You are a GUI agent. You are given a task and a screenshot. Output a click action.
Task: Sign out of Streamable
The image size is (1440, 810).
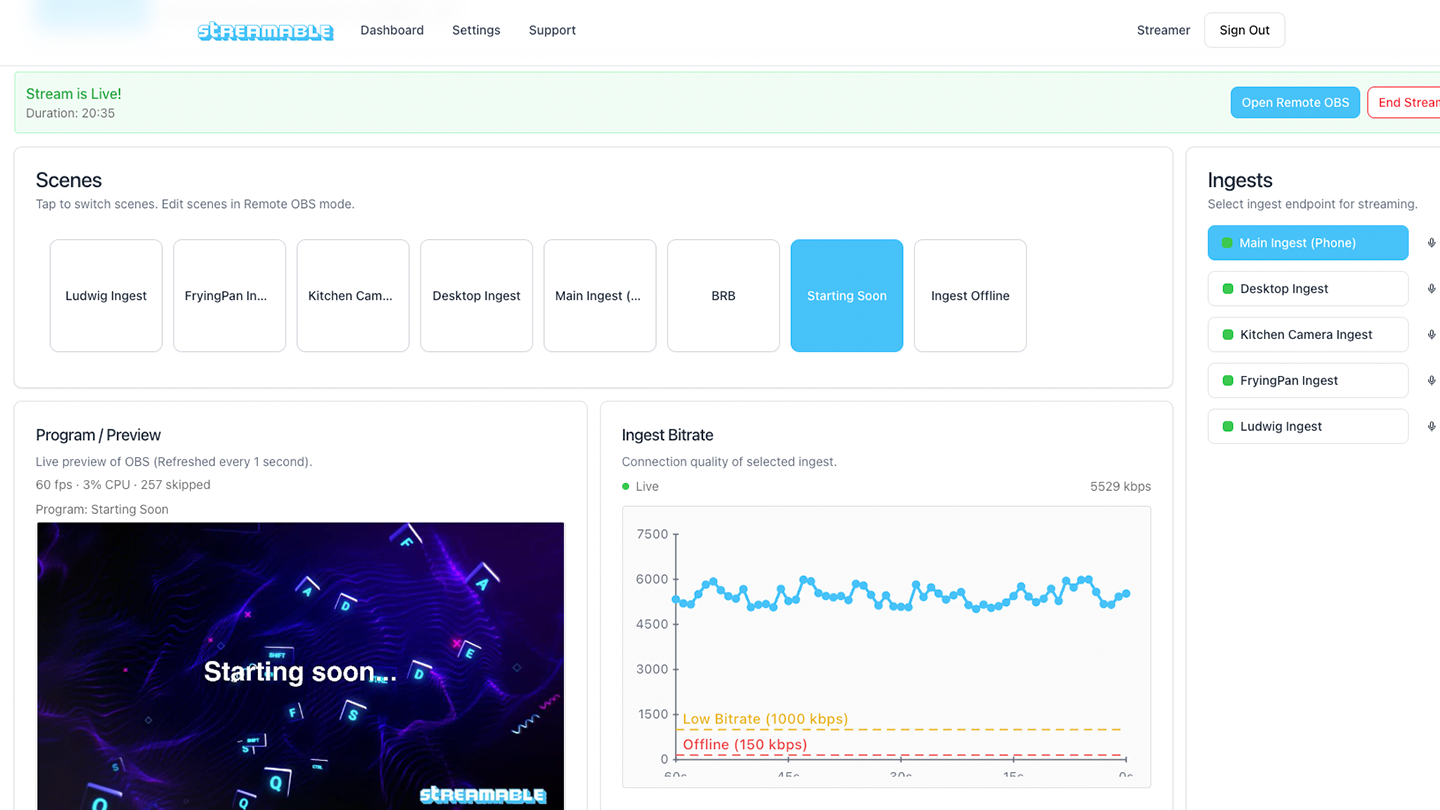1244,30
